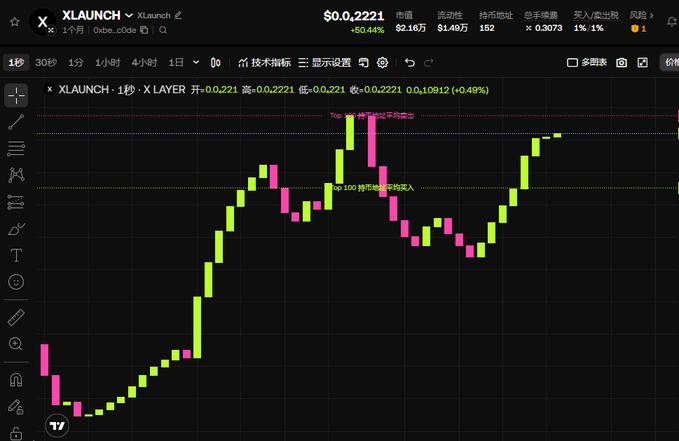Click the 152 holder addresses value

tap(487, 28)
